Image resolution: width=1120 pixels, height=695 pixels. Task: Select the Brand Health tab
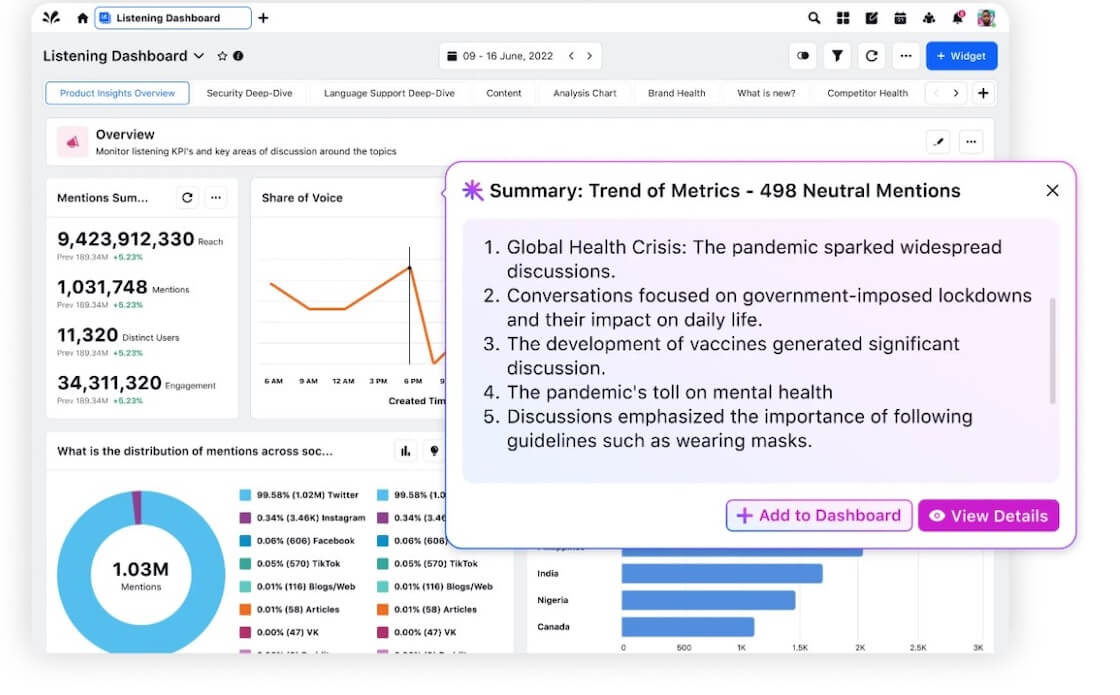click(676, 93)
